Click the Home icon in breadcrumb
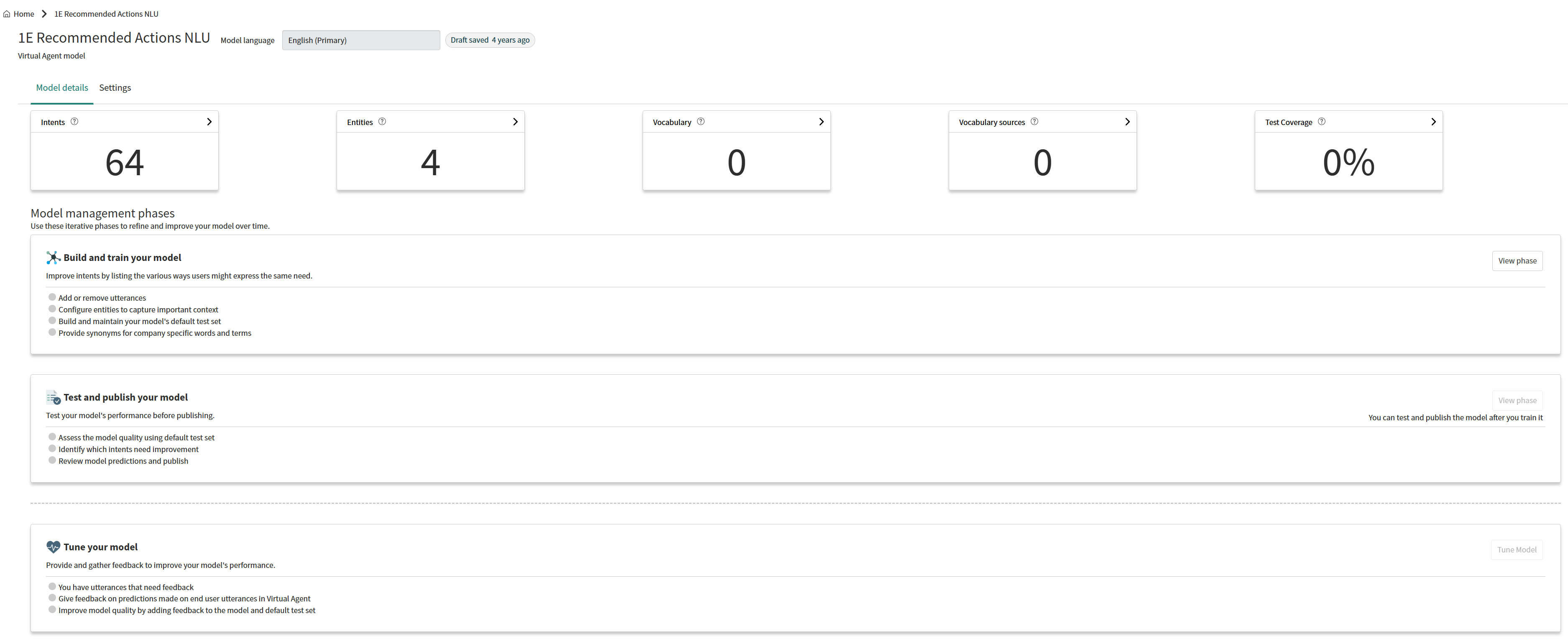The height and width of the screenshot is (639, 1568). click(x=7, y=14)
